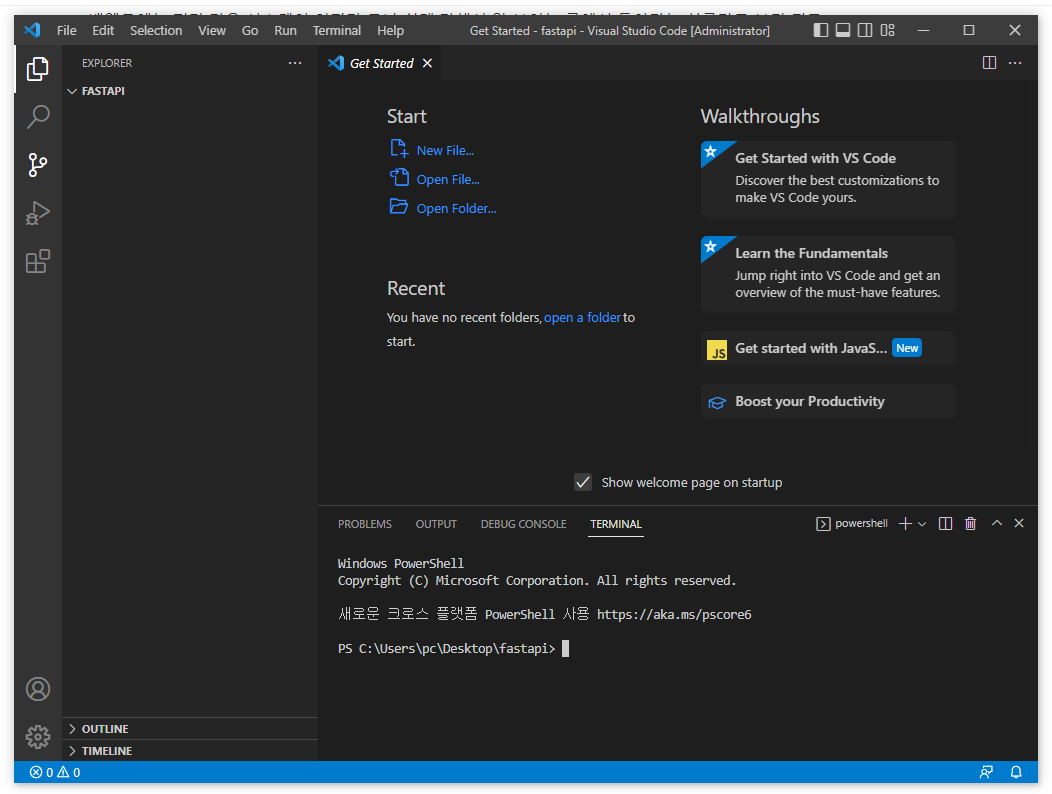Open Customize Layout icon
Image resolution: width=1052 pixels, height=794 pixels.
[x=888, y=30]
